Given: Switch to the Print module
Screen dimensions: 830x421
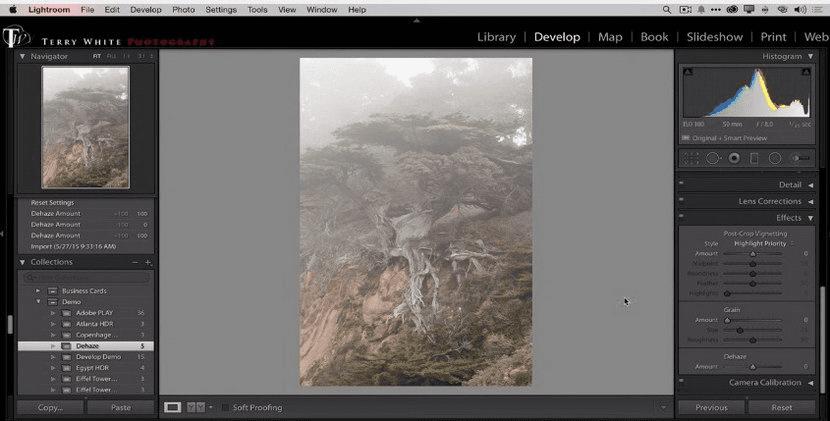Looking at the screenshot, I should (773, 37).
